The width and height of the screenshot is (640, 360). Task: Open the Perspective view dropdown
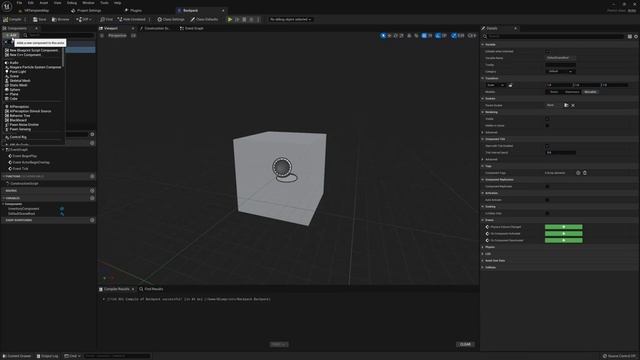(x=117, y=36)
